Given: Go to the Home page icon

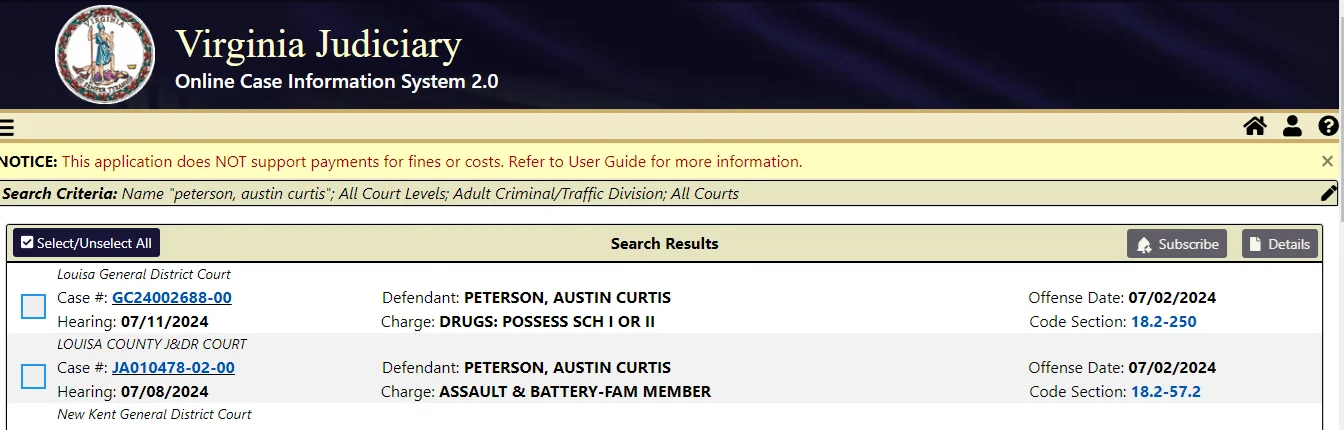Looking at the screenshot, I should point(1254,126).
